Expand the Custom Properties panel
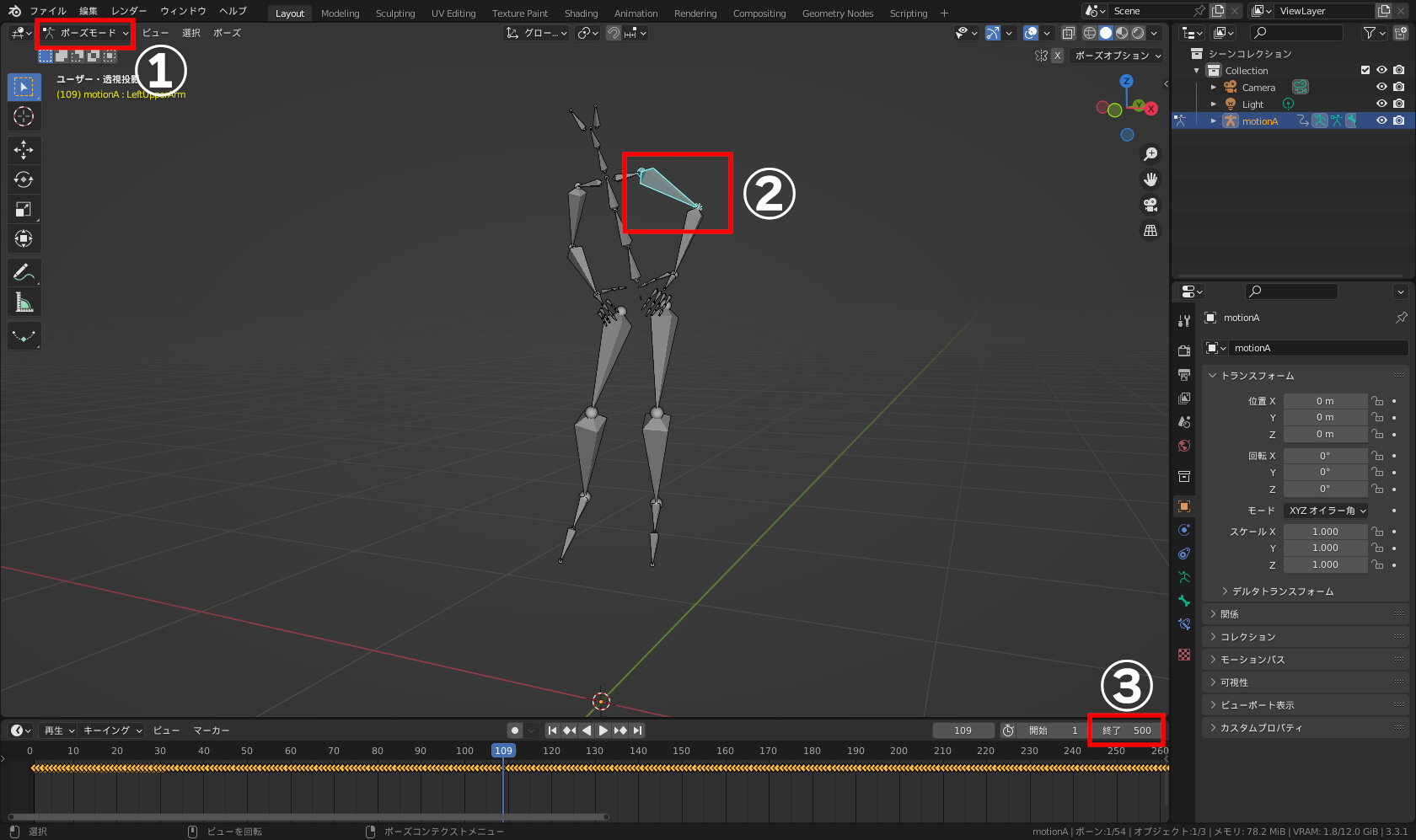Image resolution: width=1416 pixels, height=840 pixels. pos(1307,728)
